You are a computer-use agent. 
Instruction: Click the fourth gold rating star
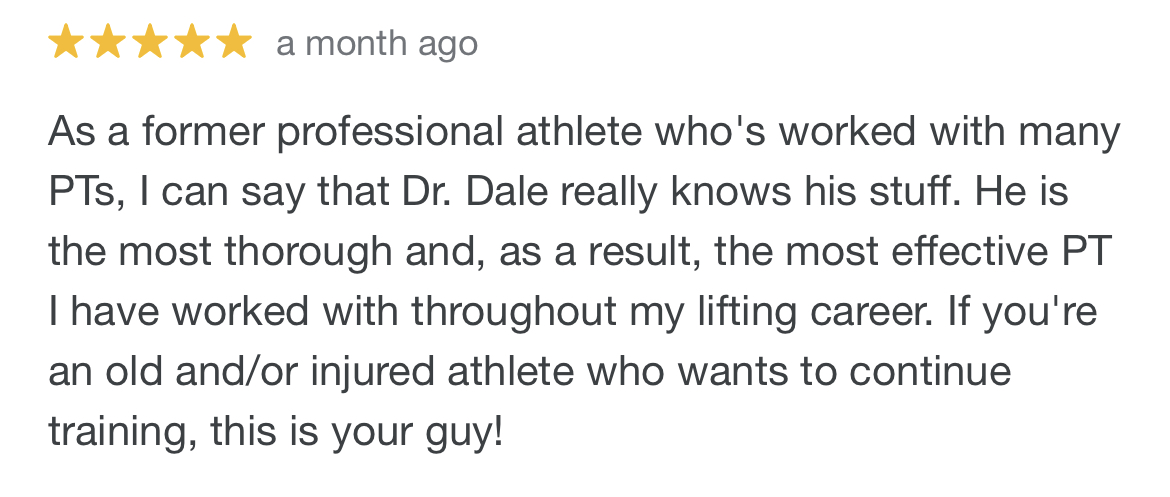pos(193,41)
